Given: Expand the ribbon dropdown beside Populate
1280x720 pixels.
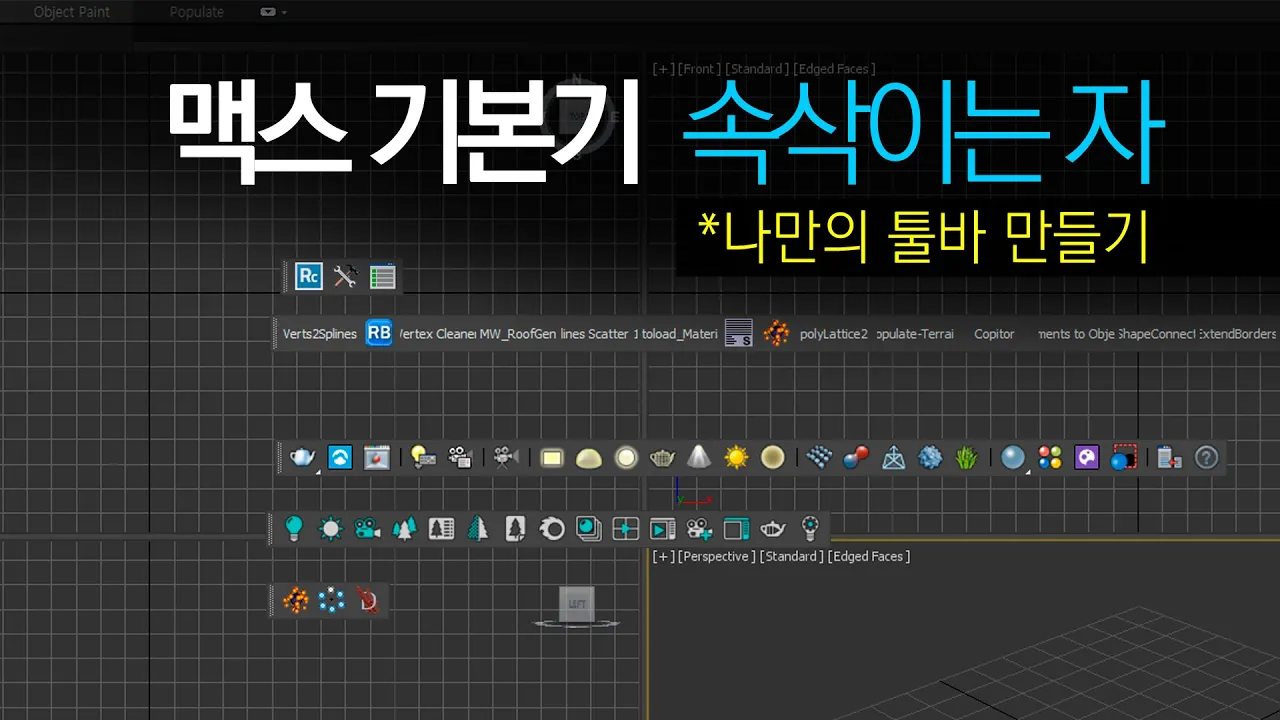Looking at the screenshot, I should (273, 12).
